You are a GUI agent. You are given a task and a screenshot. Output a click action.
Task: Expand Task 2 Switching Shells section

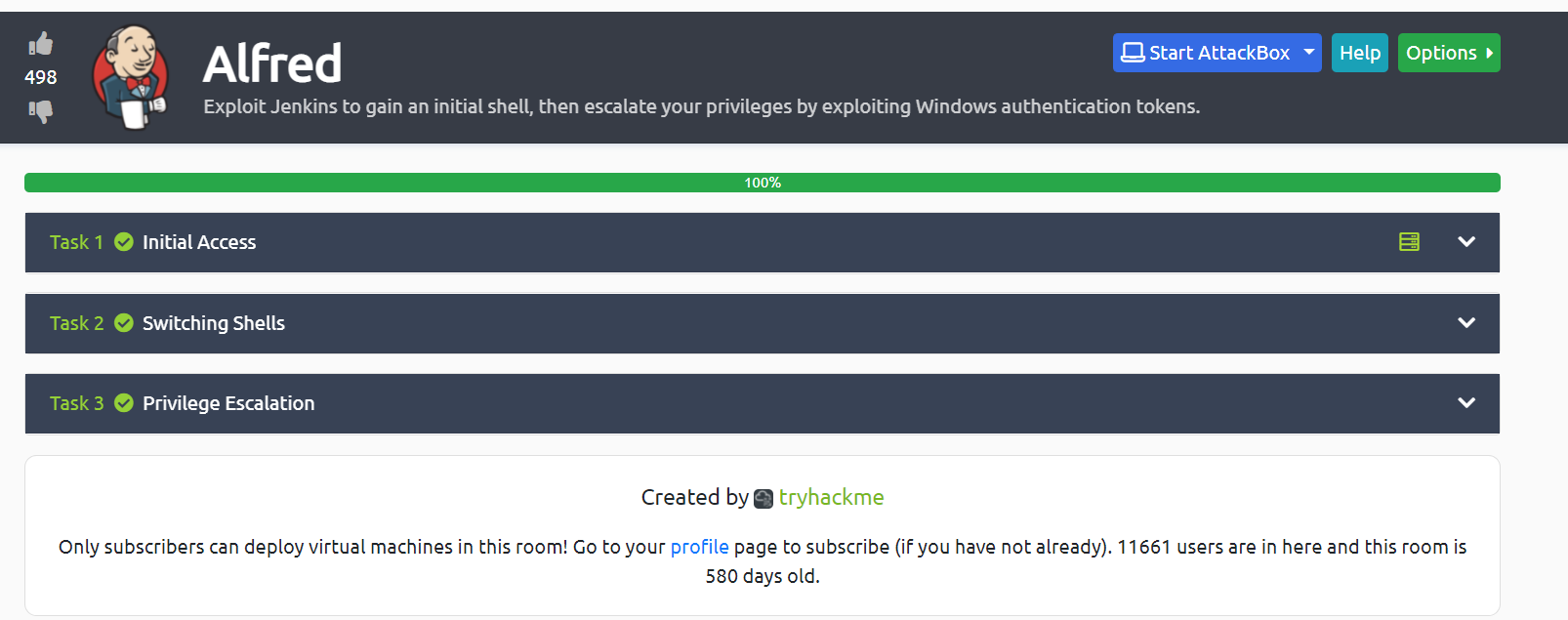point(1465,322)
